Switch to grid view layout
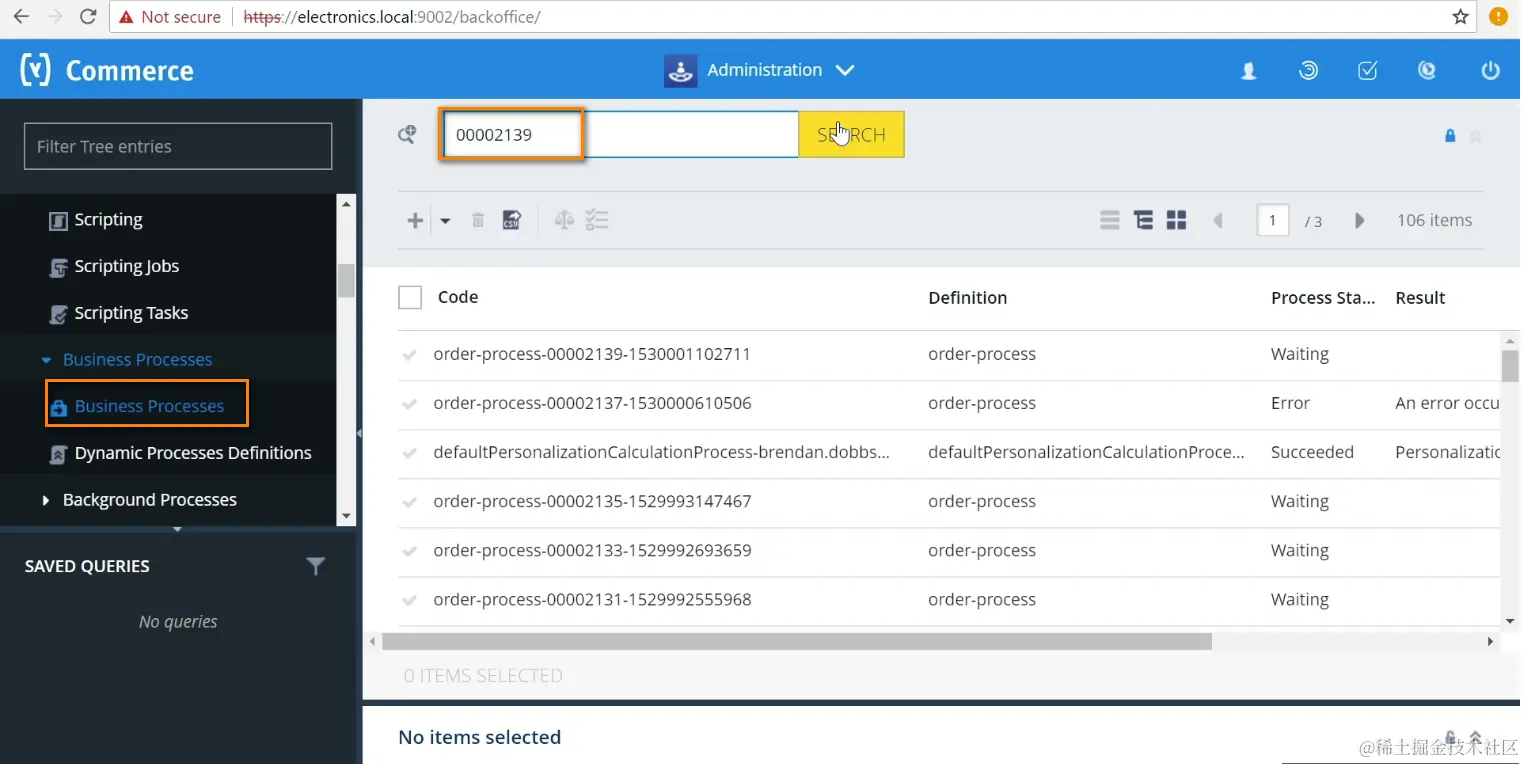This screenshot has height=764, width=1525. pos(1176,219)
